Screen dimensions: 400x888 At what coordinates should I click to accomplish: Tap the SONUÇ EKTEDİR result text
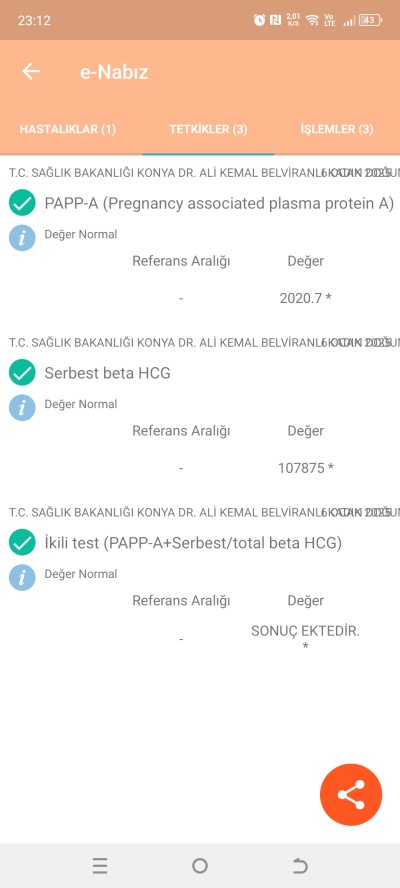point(305,631)
